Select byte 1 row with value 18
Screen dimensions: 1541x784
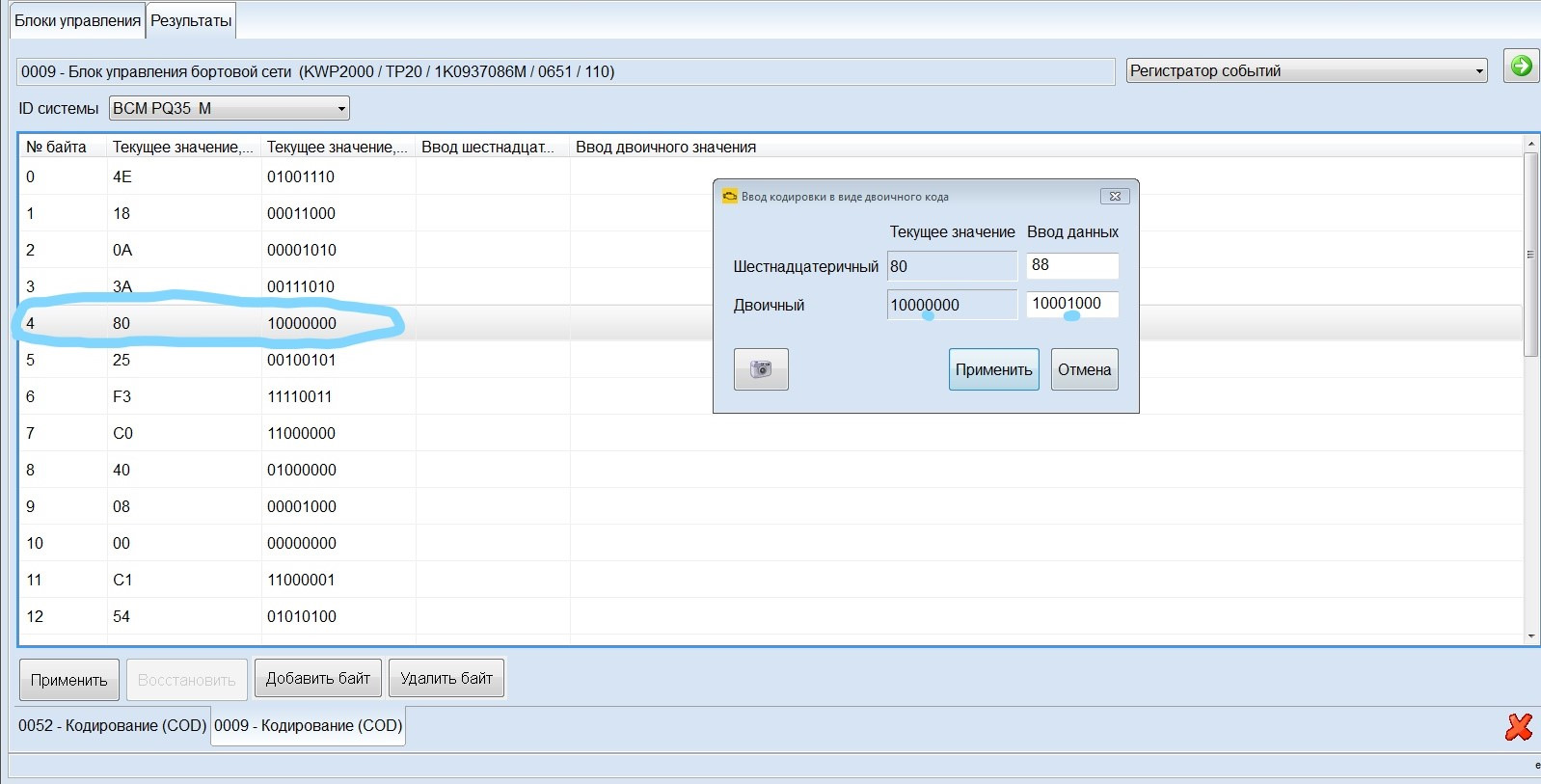coord(770,213)
